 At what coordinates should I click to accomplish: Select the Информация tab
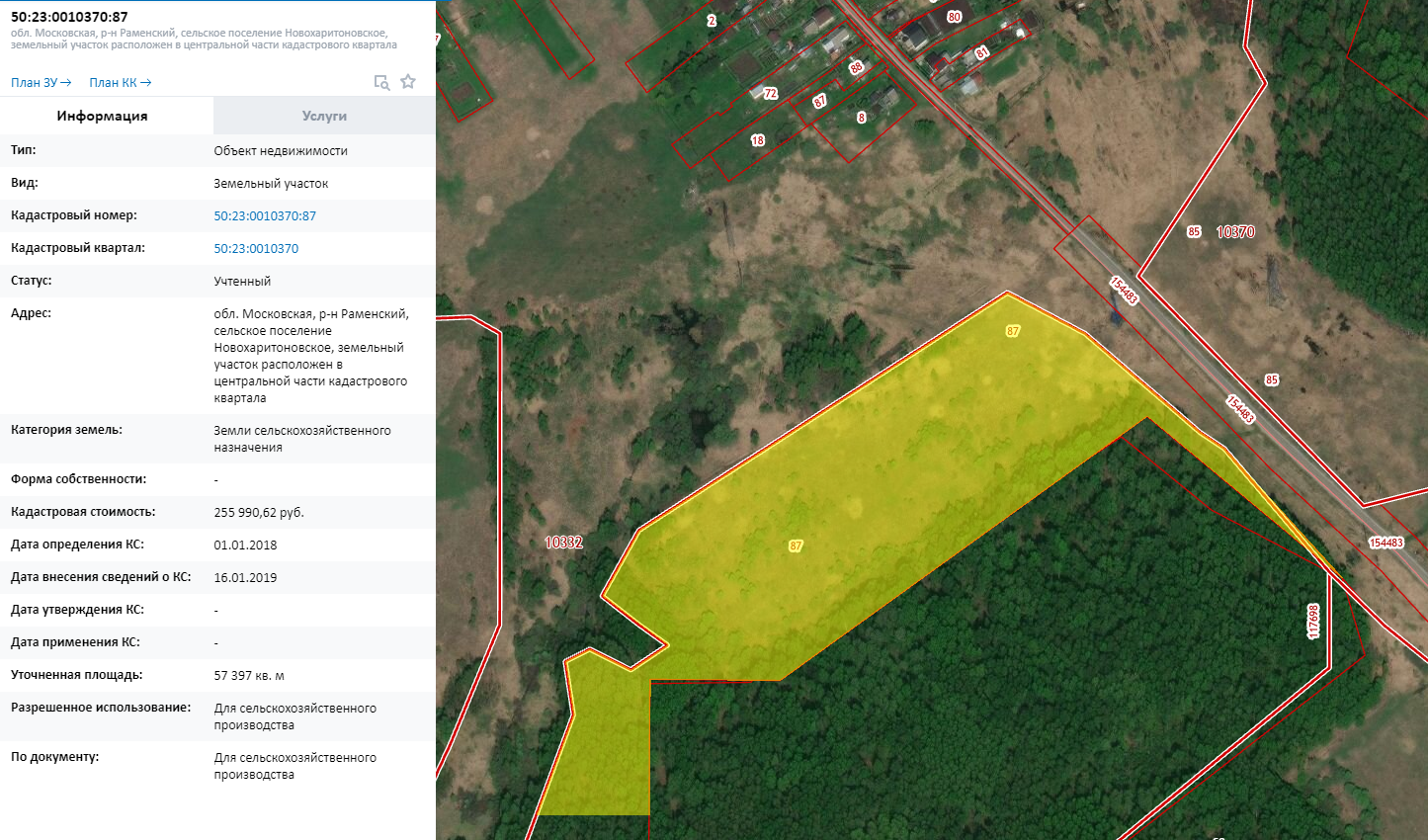(x=102, y=116)
